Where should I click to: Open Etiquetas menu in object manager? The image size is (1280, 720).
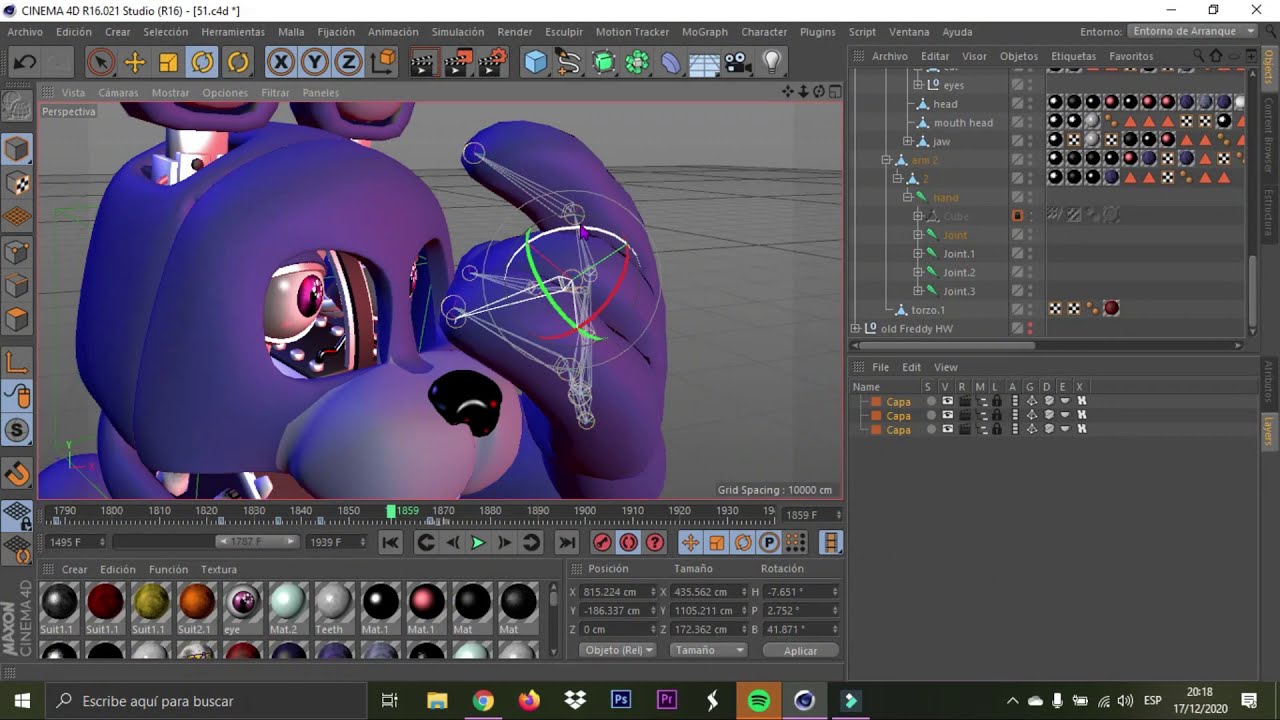coord(1073,56)
